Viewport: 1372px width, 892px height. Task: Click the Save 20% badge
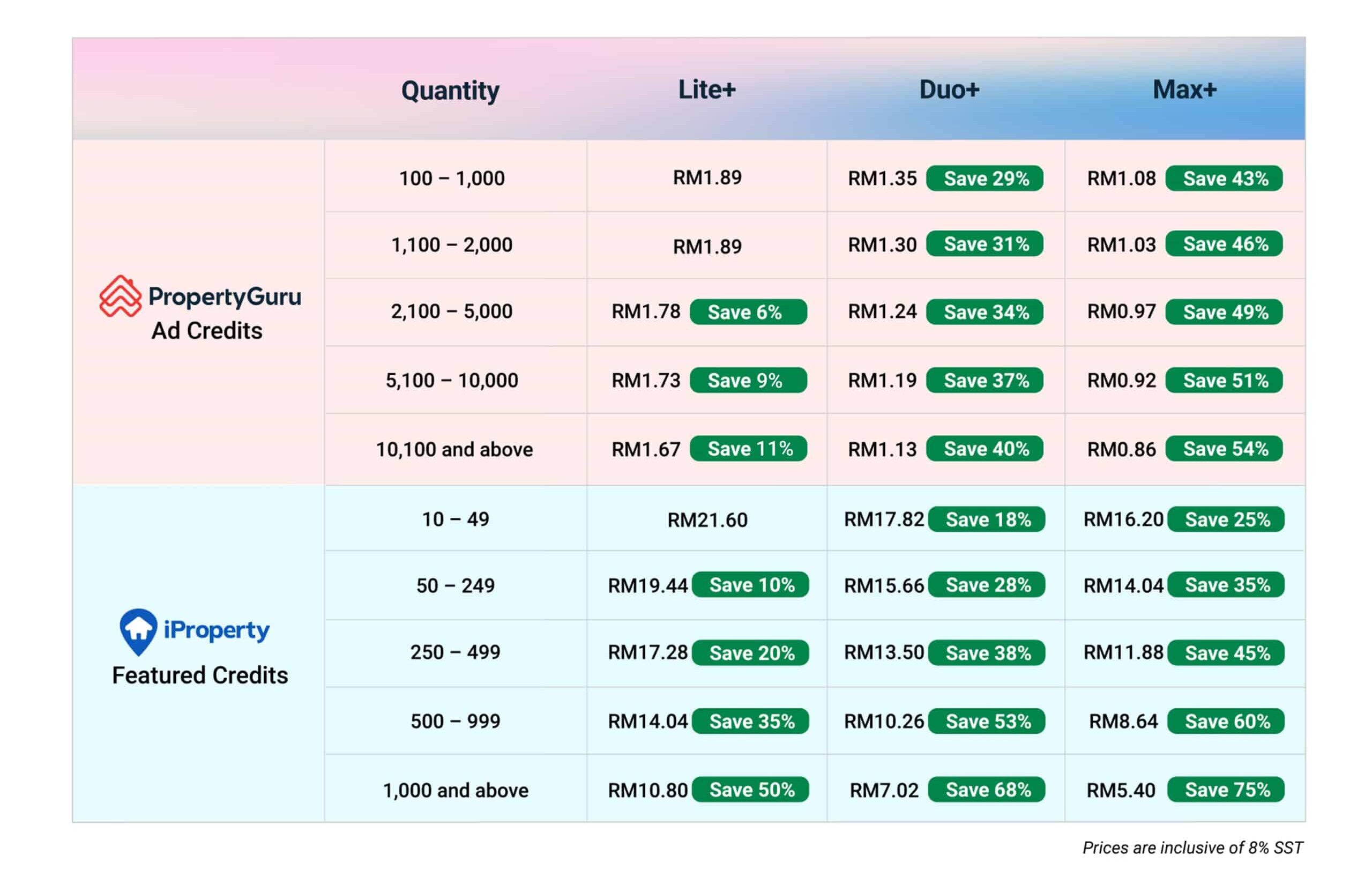click(x=750, y=653)
